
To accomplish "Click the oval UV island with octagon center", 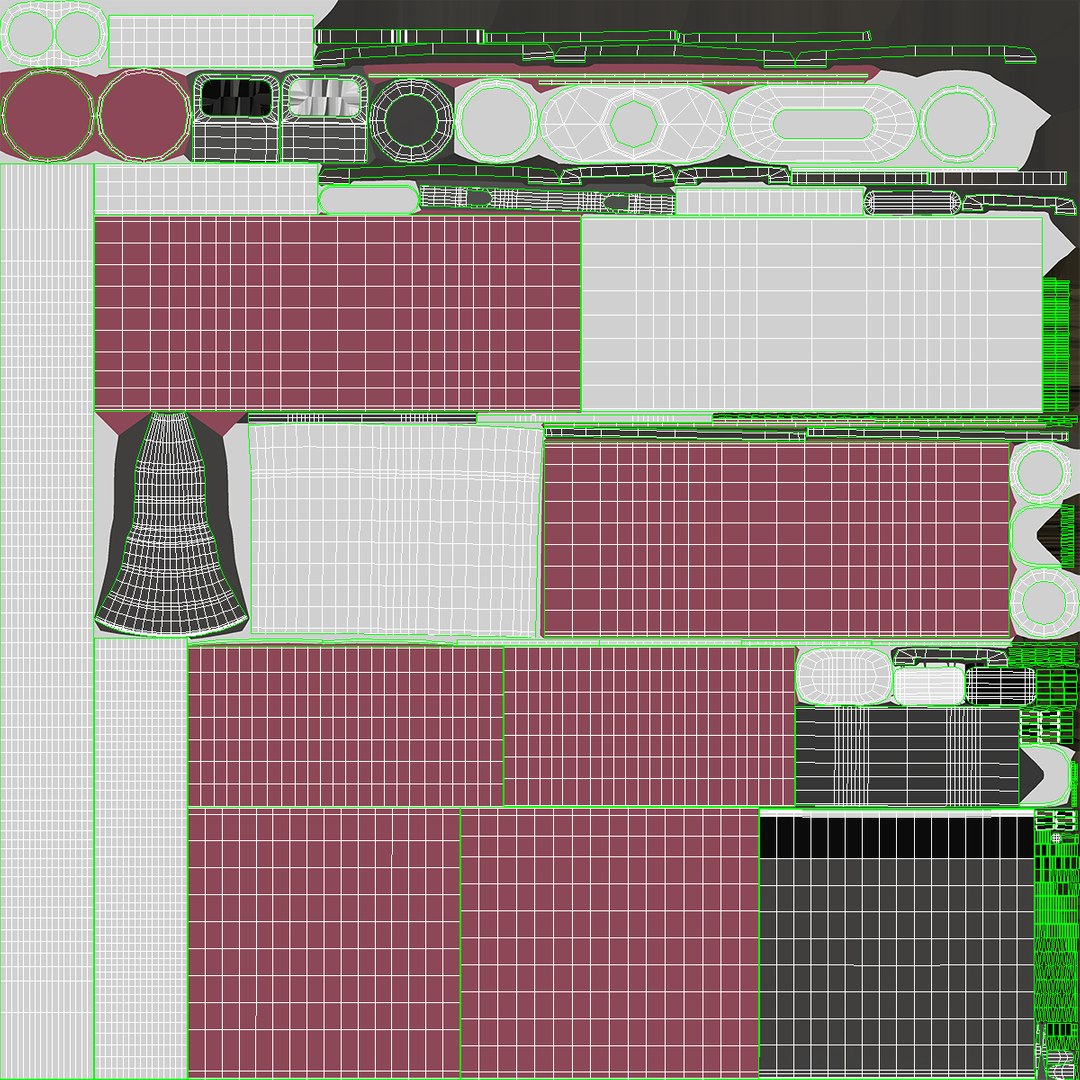I will [x=634, y=124].
